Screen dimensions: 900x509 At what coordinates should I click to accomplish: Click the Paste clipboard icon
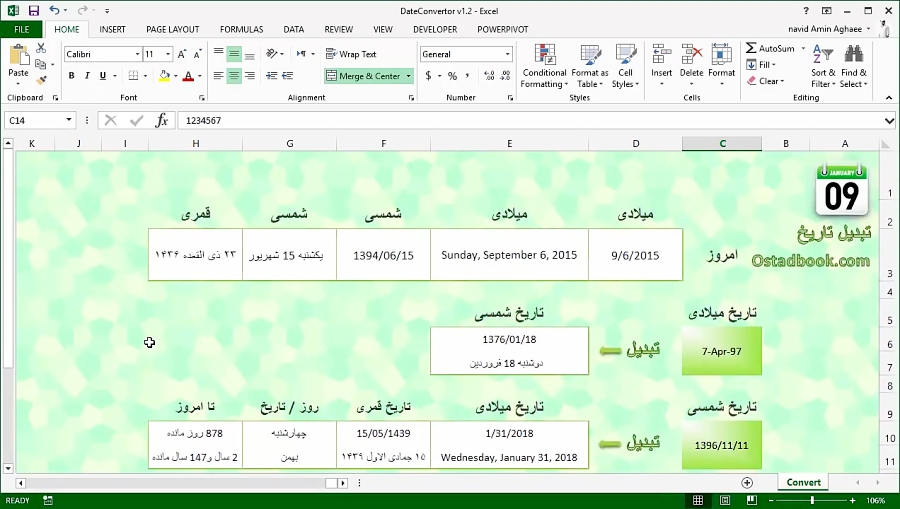(18, 56)
